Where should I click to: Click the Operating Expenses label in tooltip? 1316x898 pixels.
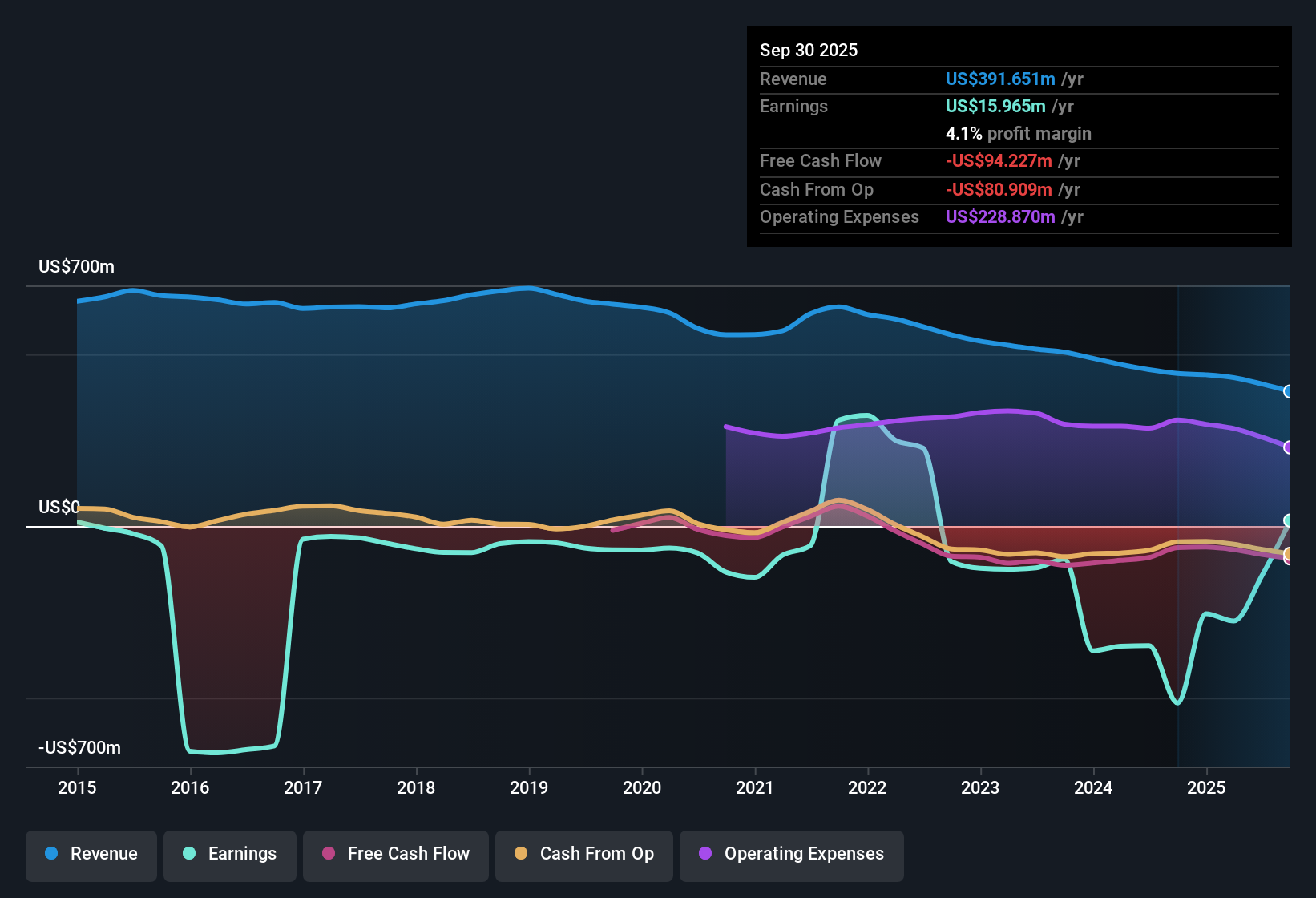[x=839, y=217]
